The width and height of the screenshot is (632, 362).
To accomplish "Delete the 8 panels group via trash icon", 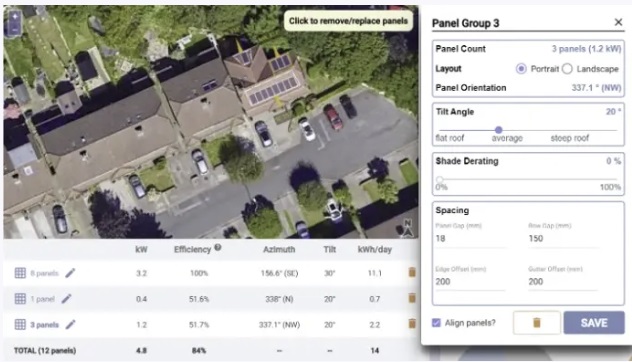I will point(412,273).
